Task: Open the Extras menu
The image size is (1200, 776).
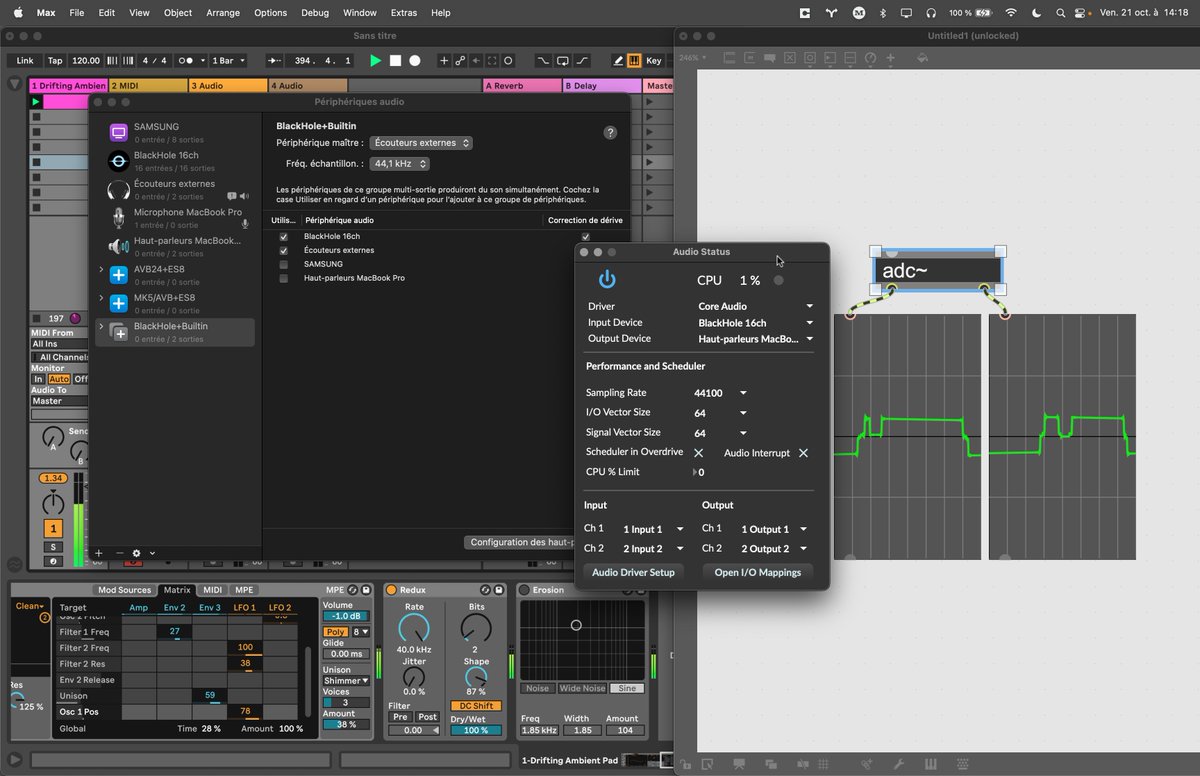Action: click(x=404, y=13)
